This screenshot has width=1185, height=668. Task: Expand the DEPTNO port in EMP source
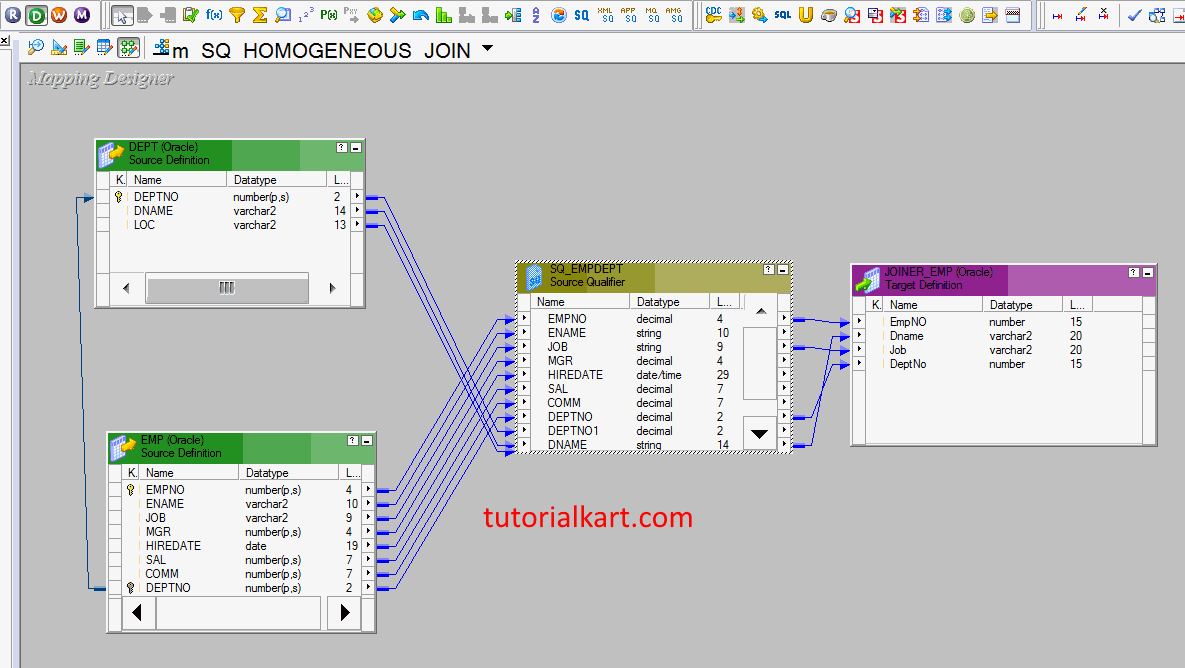(x=368, y=587)
